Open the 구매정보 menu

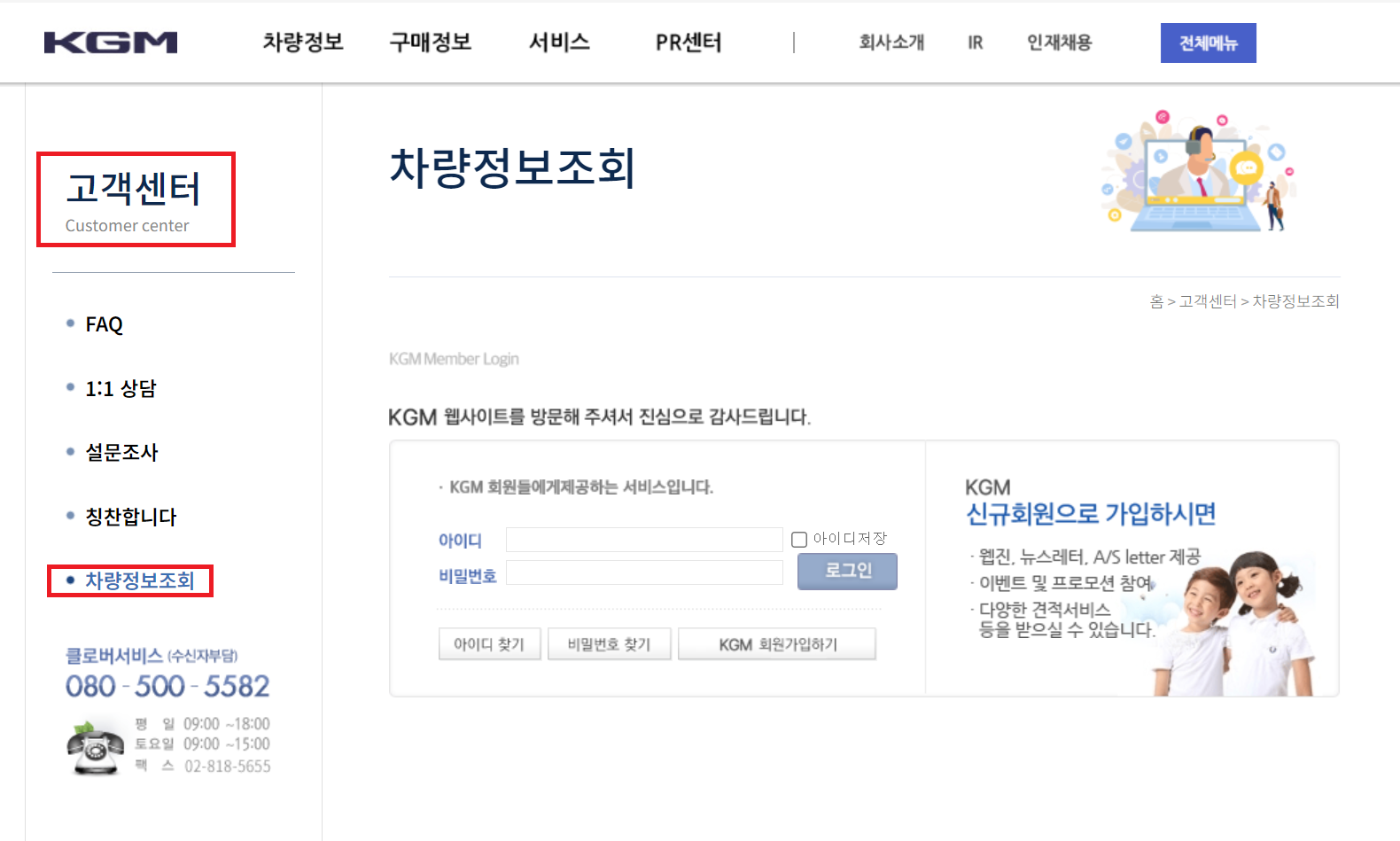point(431,43)
